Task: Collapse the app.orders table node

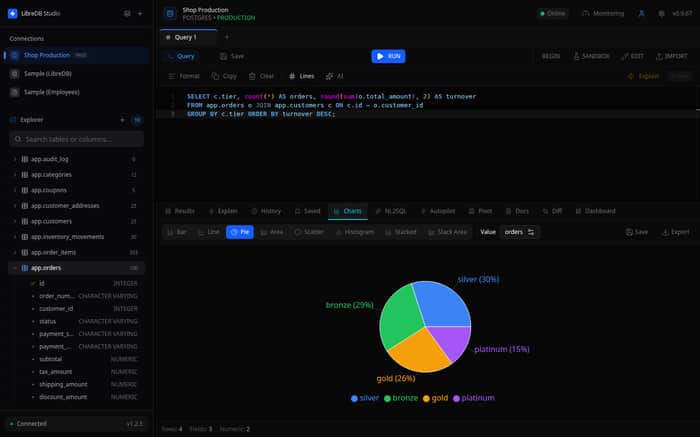Action: [15, 268]
